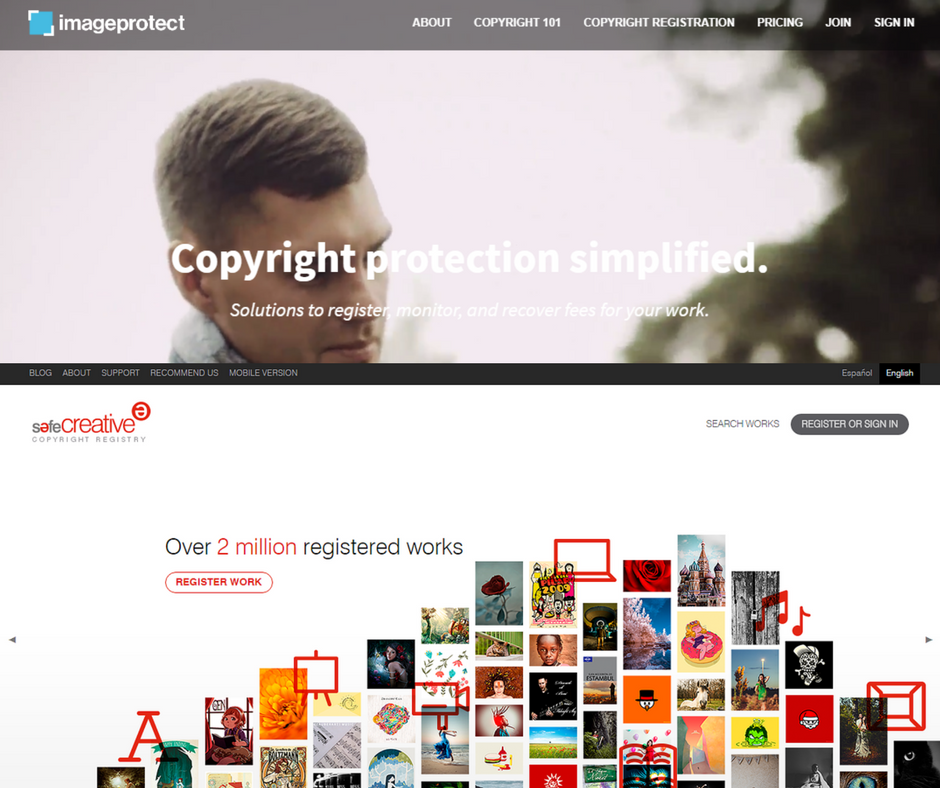Click the Register or Sign In button
Screen dimensions: 940x788
pyautogui.click(x=849, y=424)
